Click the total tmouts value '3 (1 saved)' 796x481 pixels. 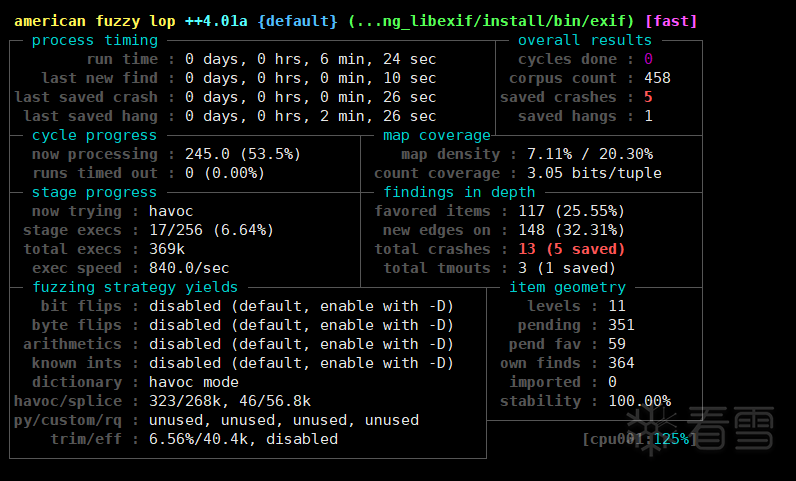(x=567, y=268)
